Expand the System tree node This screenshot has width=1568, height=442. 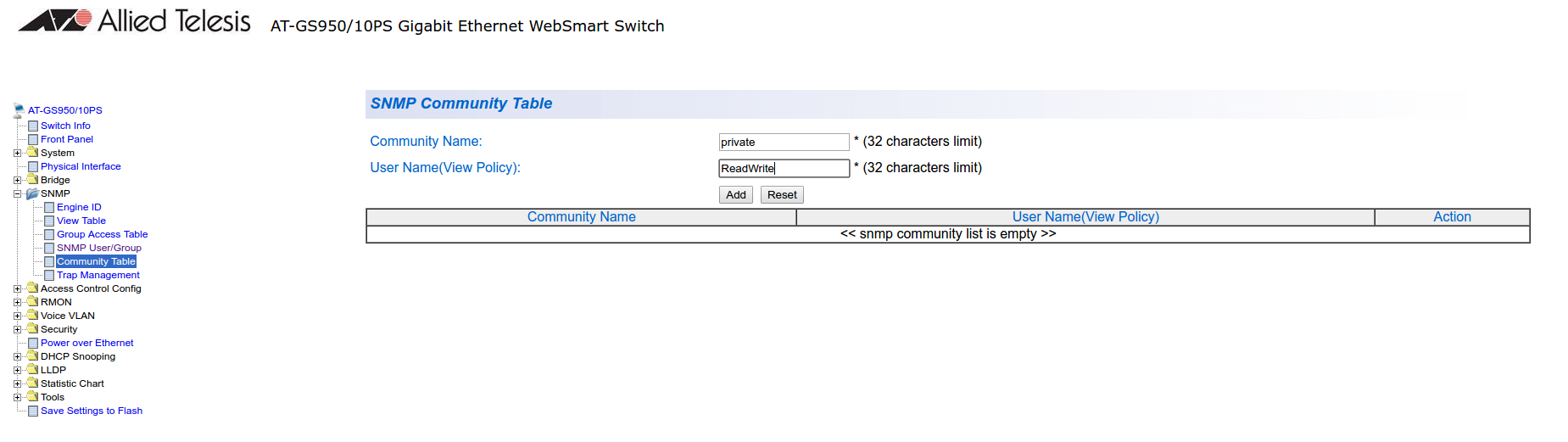pos(17,154)
